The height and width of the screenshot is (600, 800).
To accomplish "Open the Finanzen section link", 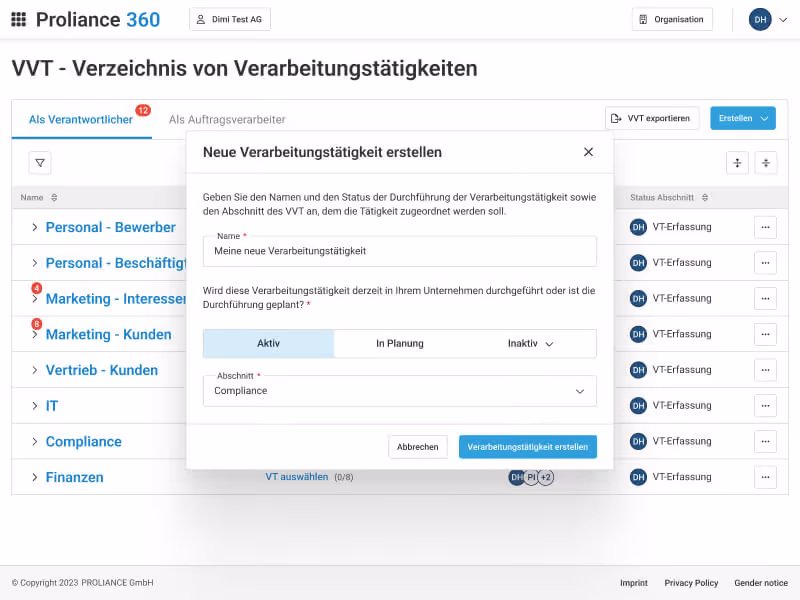I will [74, 477].
